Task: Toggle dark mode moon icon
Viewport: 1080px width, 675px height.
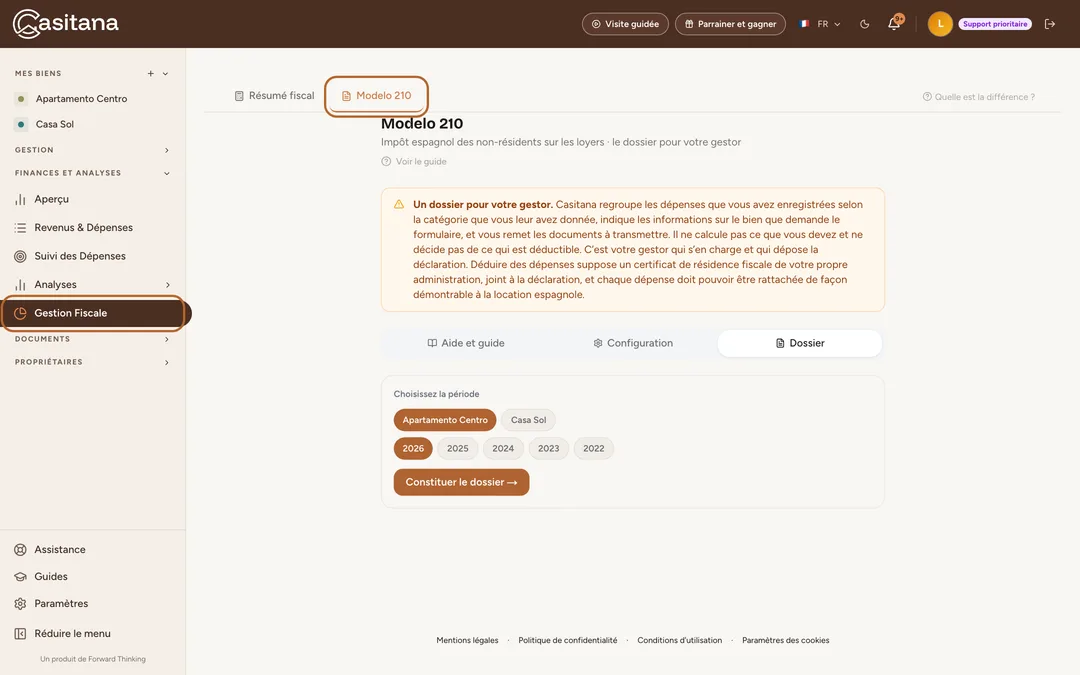Action: point(864,24)
